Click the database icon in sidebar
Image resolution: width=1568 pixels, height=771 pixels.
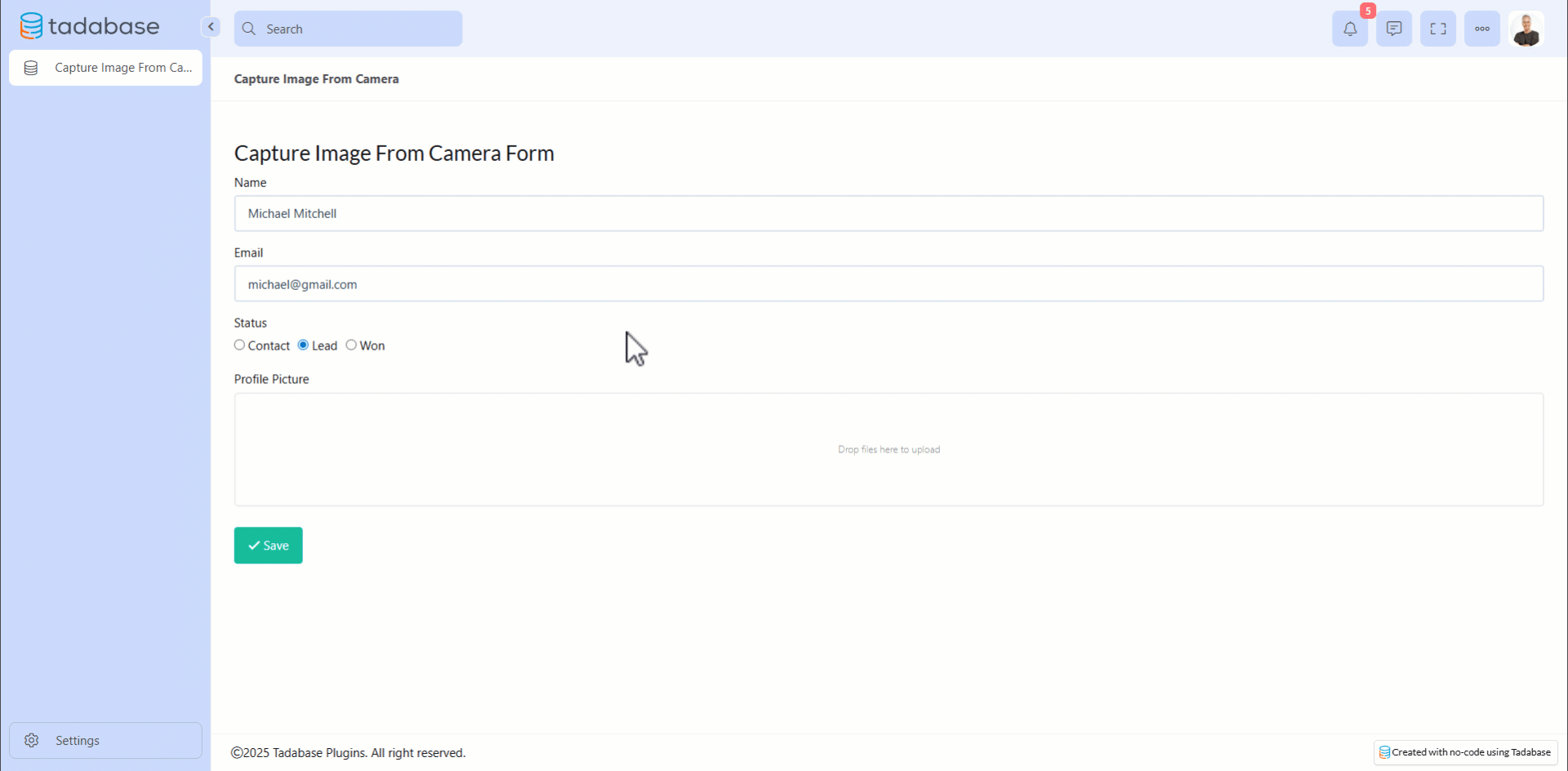[31, 68]
